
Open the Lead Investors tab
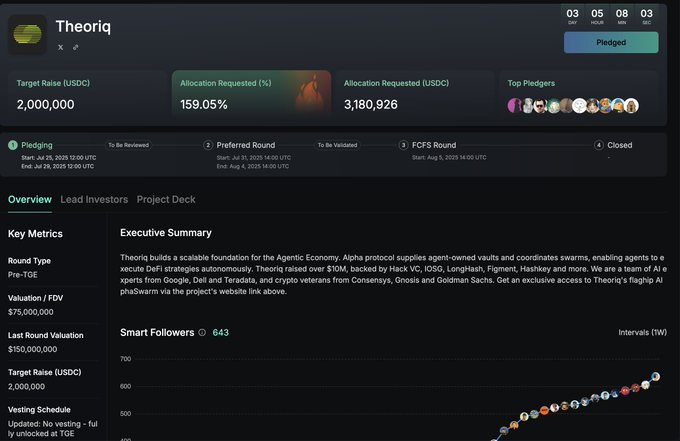[94, 199]
